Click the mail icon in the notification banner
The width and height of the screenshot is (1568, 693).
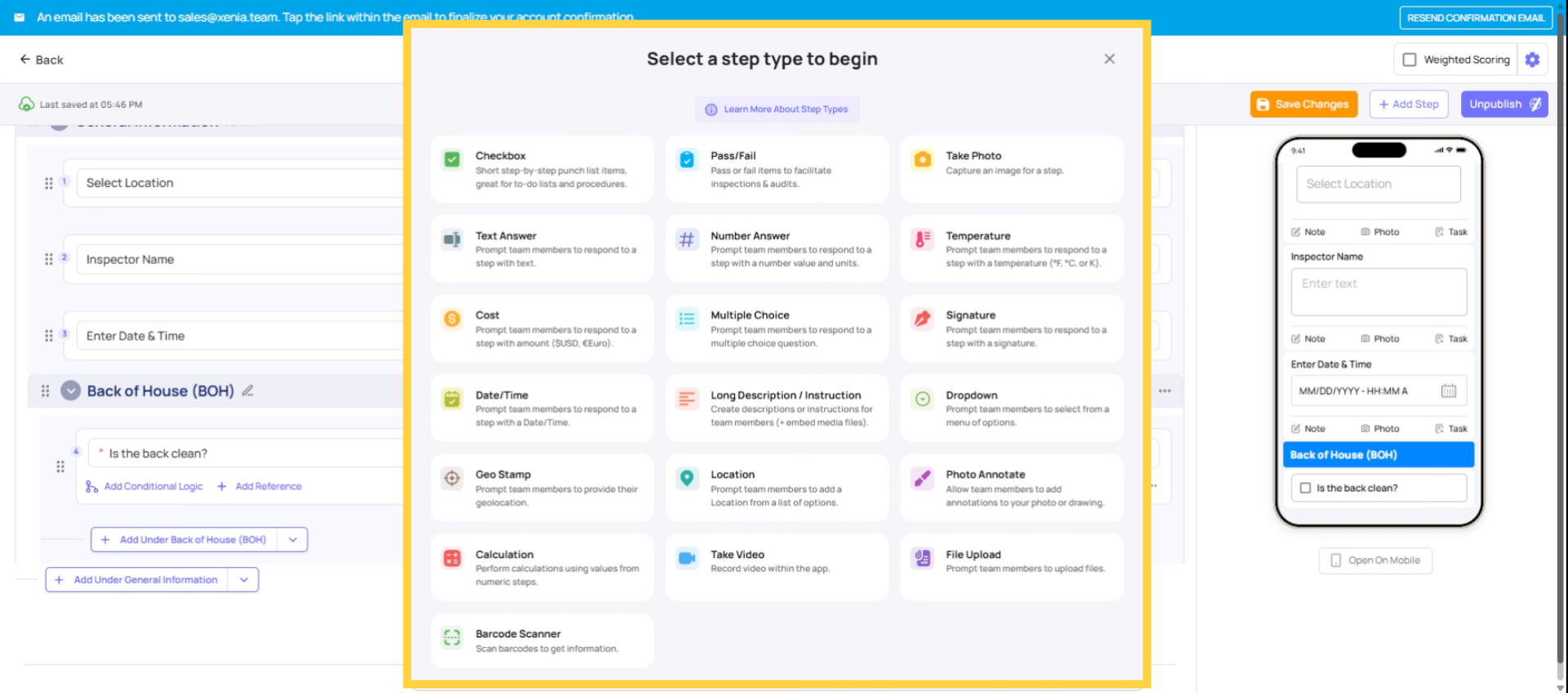20,17
